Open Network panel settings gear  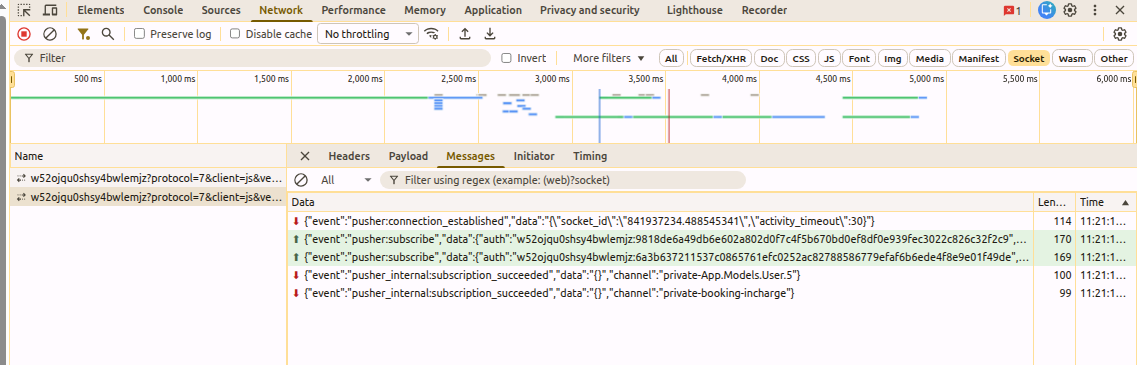pyautogui.click(x=1120, y=34)
